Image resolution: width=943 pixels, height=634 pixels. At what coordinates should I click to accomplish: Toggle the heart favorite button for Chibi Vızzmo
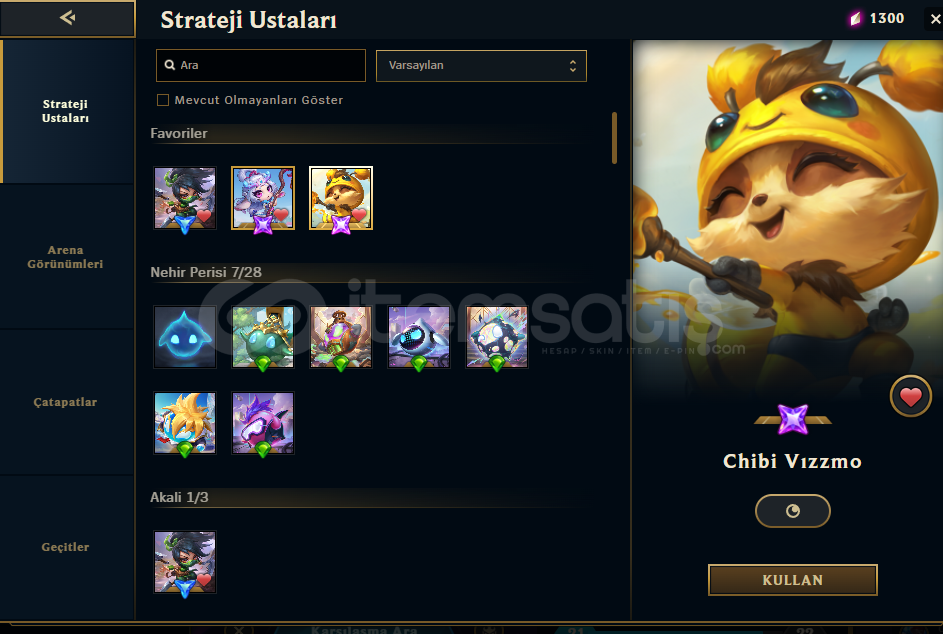pos(911,396)
